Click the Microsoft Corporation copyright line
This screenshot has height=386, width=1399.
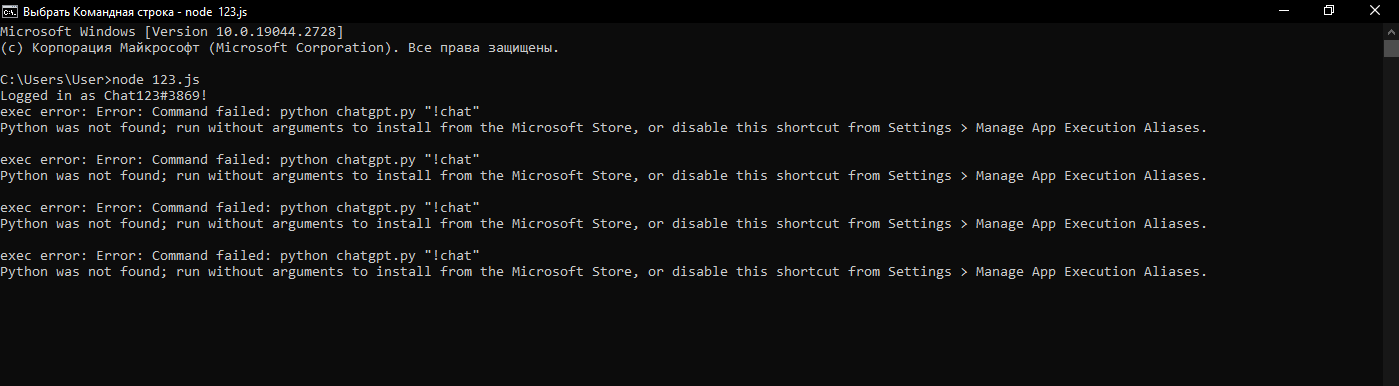point(280,48)
